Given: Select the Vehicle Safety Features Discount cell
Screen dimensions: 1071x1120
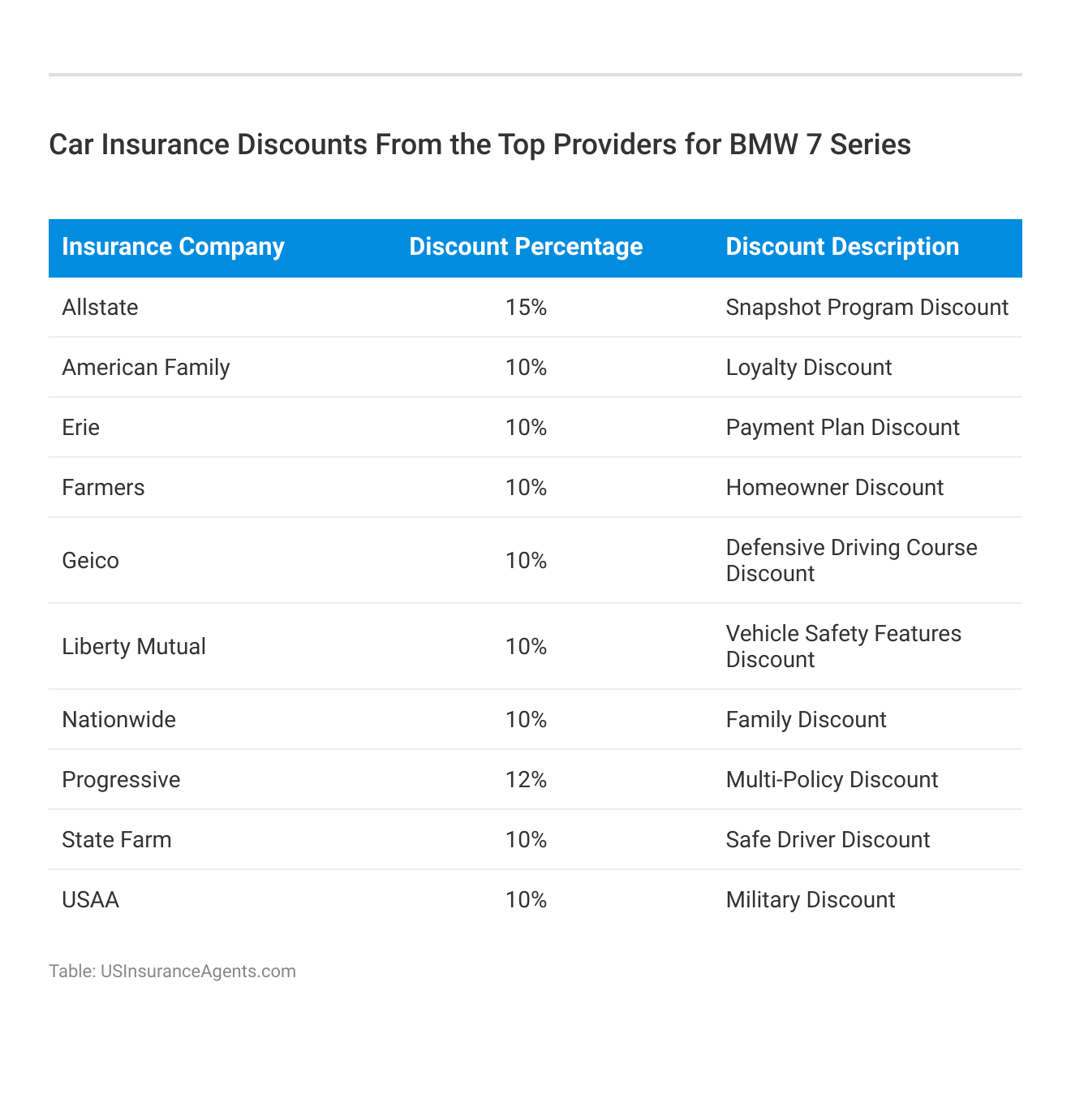Looking at the screenshot, I should tap(843, 647).
